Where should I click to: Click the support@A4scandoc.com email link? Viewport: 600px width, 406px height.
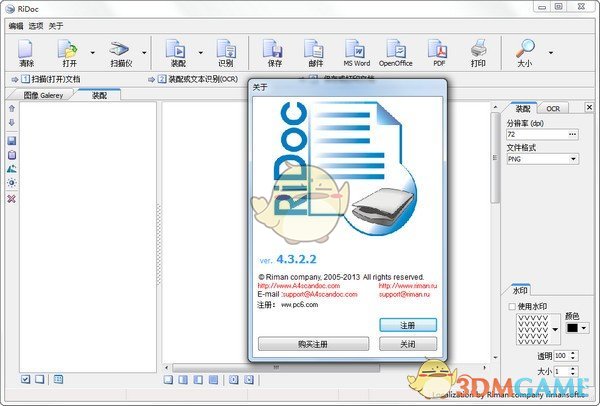pyautogui.click(x=320, y=294)
